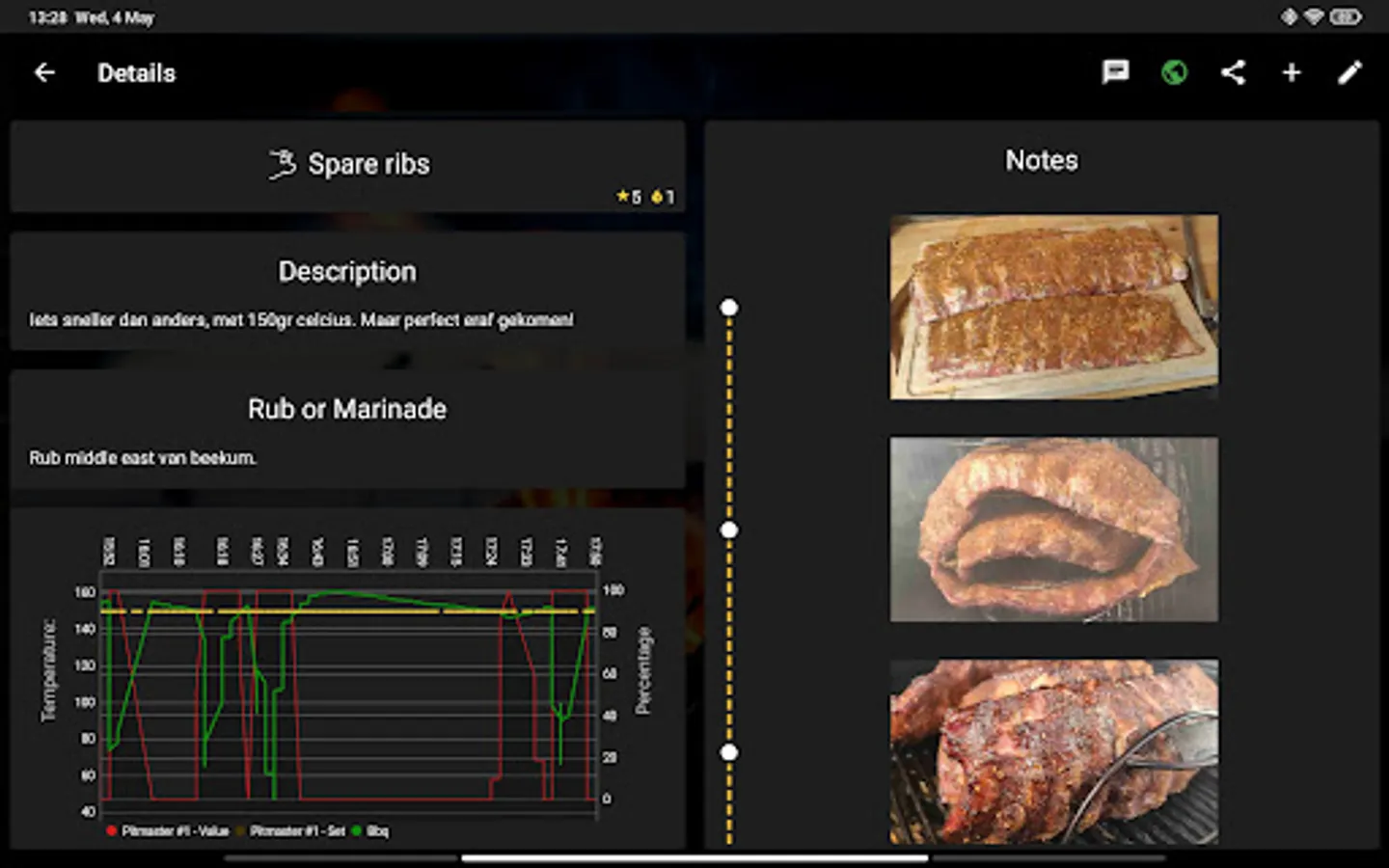Tap the Notes heading
1389x868 pixels.
(1042, 160)
